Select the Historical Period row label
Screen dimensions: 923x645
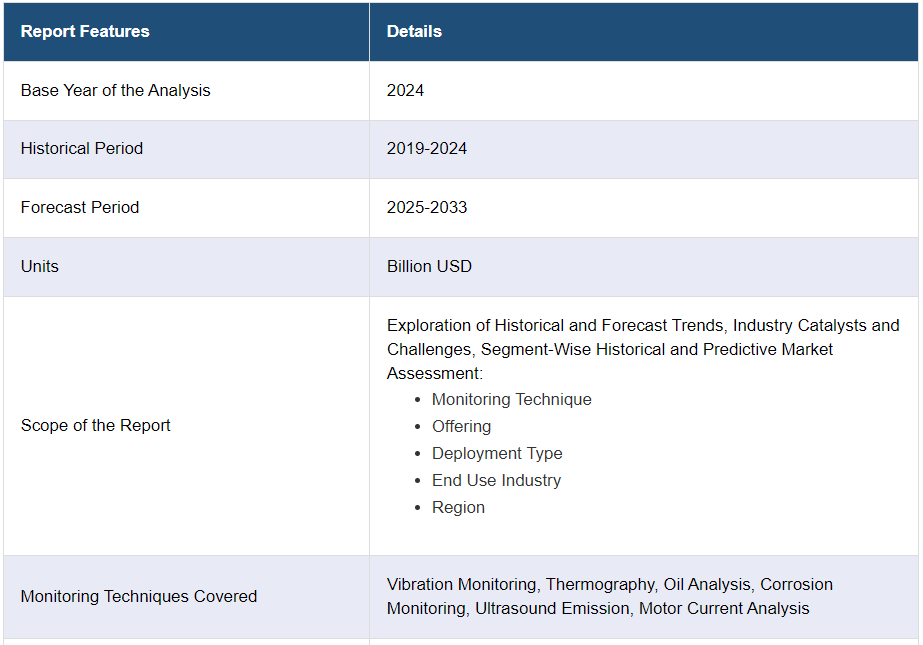tap(82, 148)
